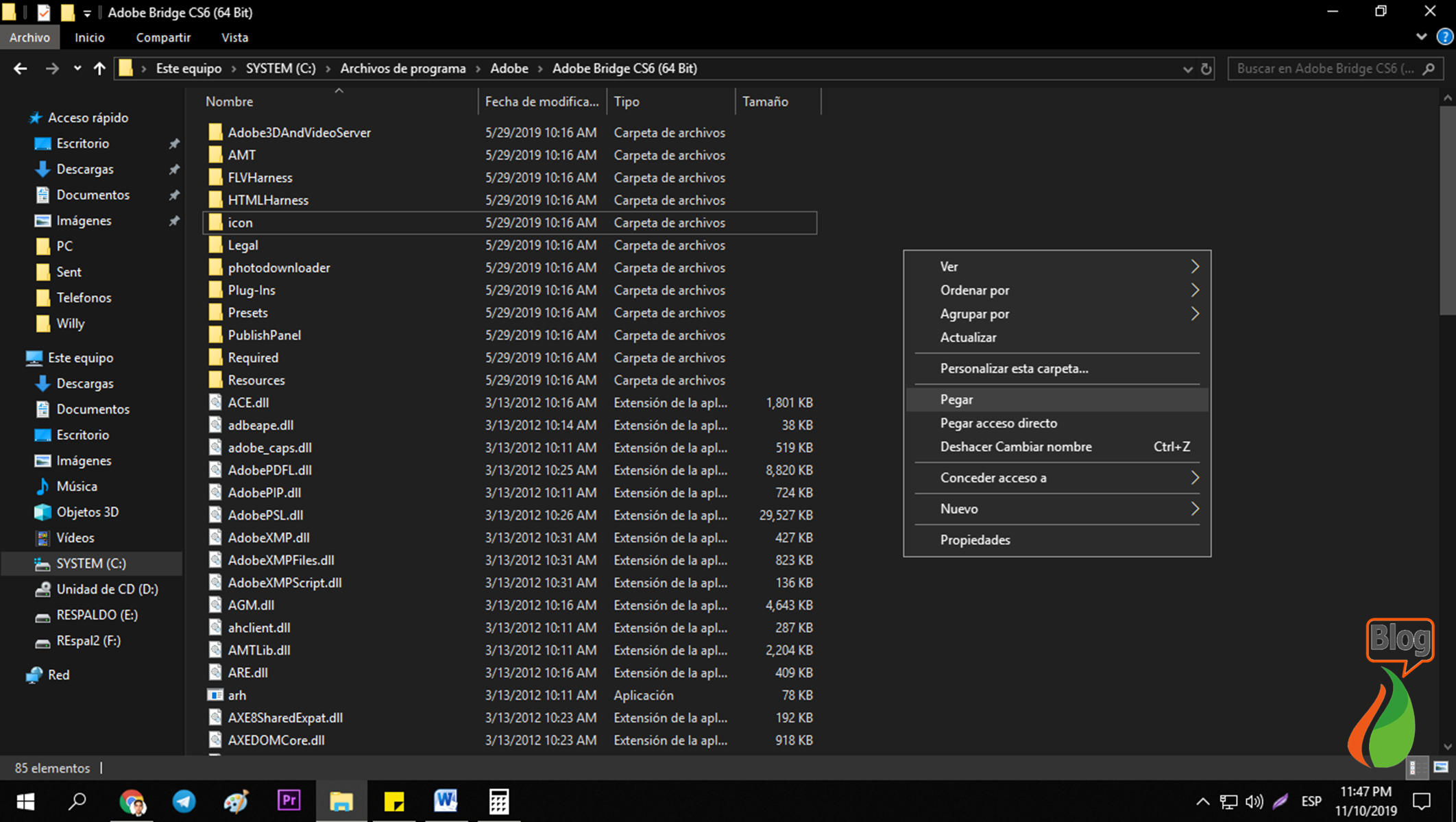Click Archivos de programa breadcrumb
Screen dimensions: 1456x822
pyautogui.click(x=403, y=69)
